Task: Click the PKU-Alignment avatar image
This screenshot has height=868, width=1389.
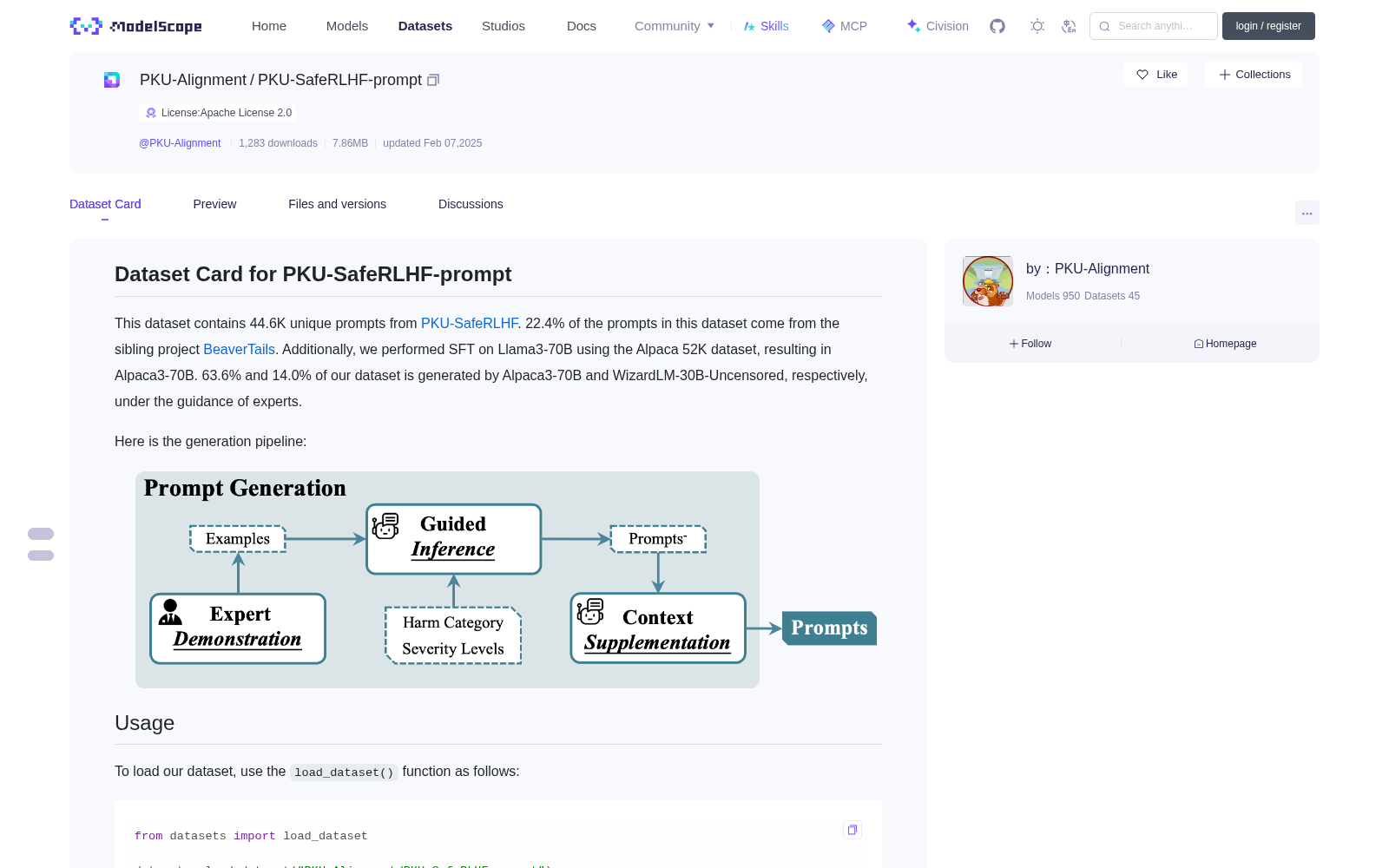Action: pyautogui.click(x=988, y=281)
